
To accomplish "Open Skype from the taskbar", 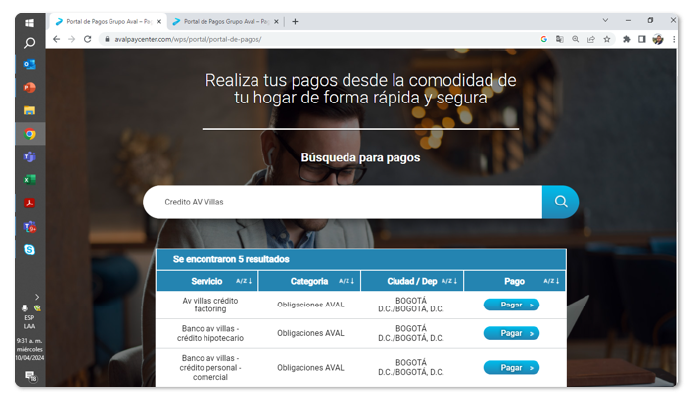I will [x=30, y=249].
